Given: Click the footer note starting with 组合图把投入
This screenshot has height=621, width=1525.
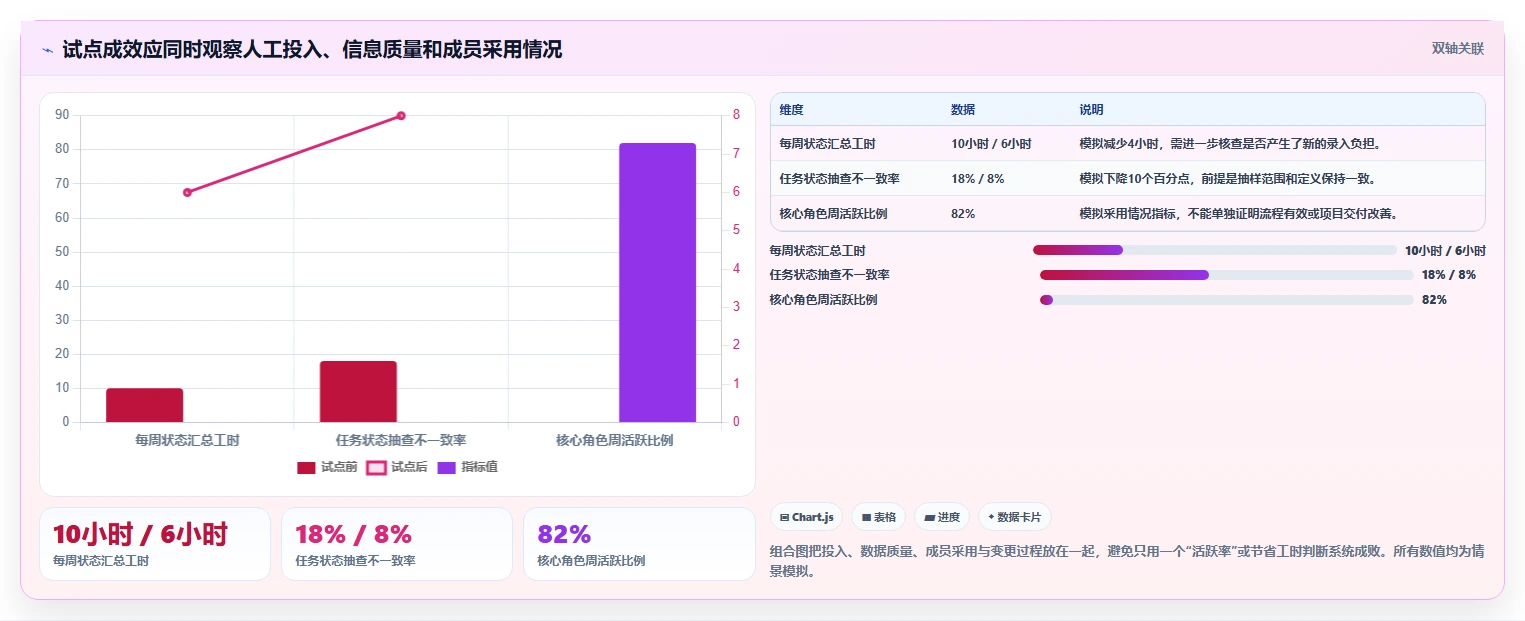Looking at the screenshot, I should click(x=1126, y=561).
